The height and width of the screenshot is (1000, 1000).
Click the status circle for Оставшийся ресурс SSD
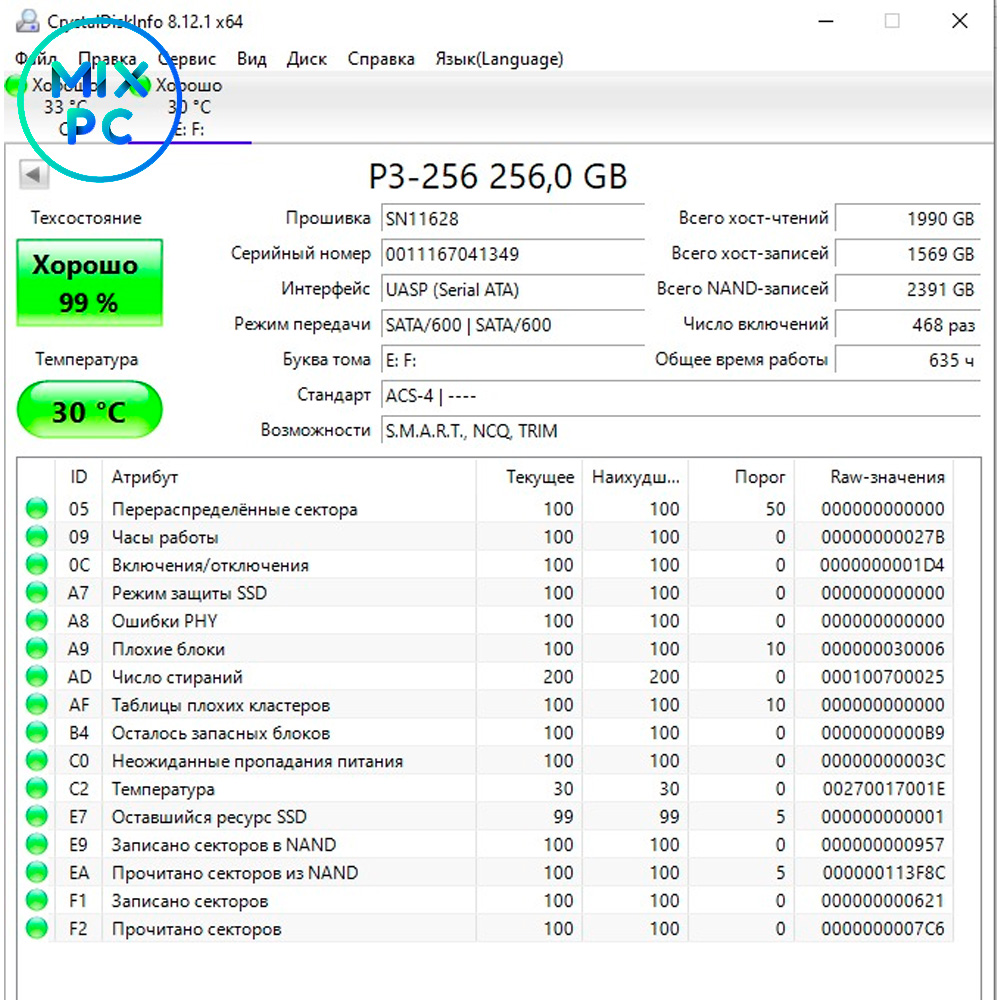coord(37,816)
